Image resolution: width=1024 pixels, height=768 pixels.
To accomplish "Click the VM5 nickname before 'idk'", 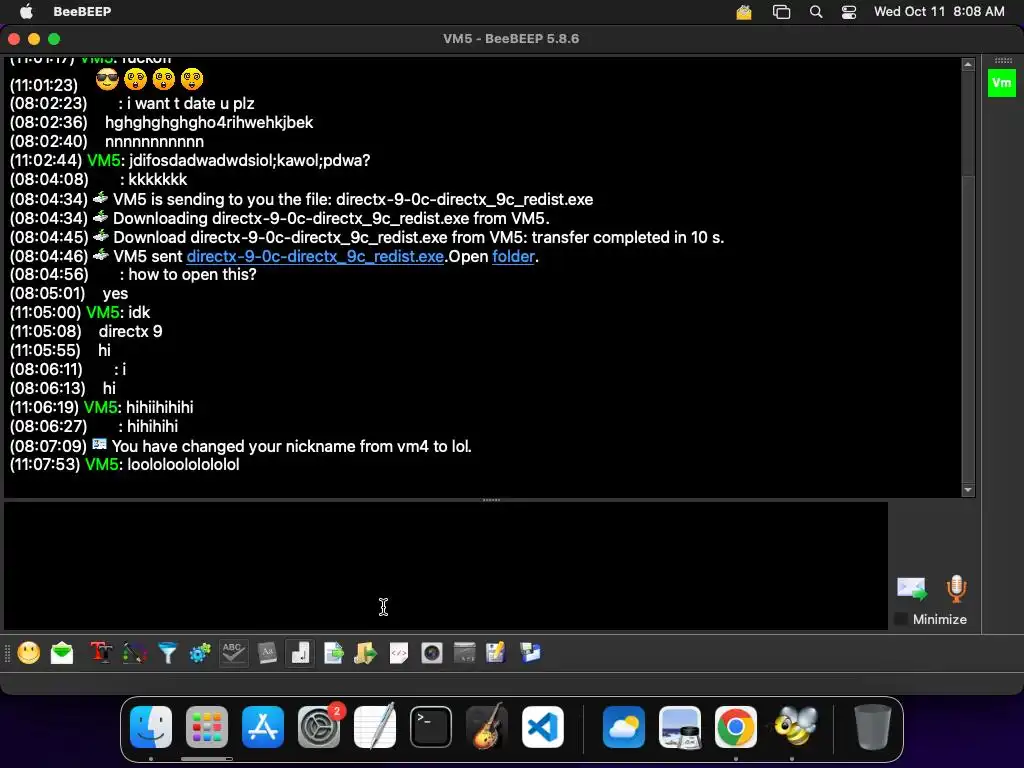I will 103,312.
